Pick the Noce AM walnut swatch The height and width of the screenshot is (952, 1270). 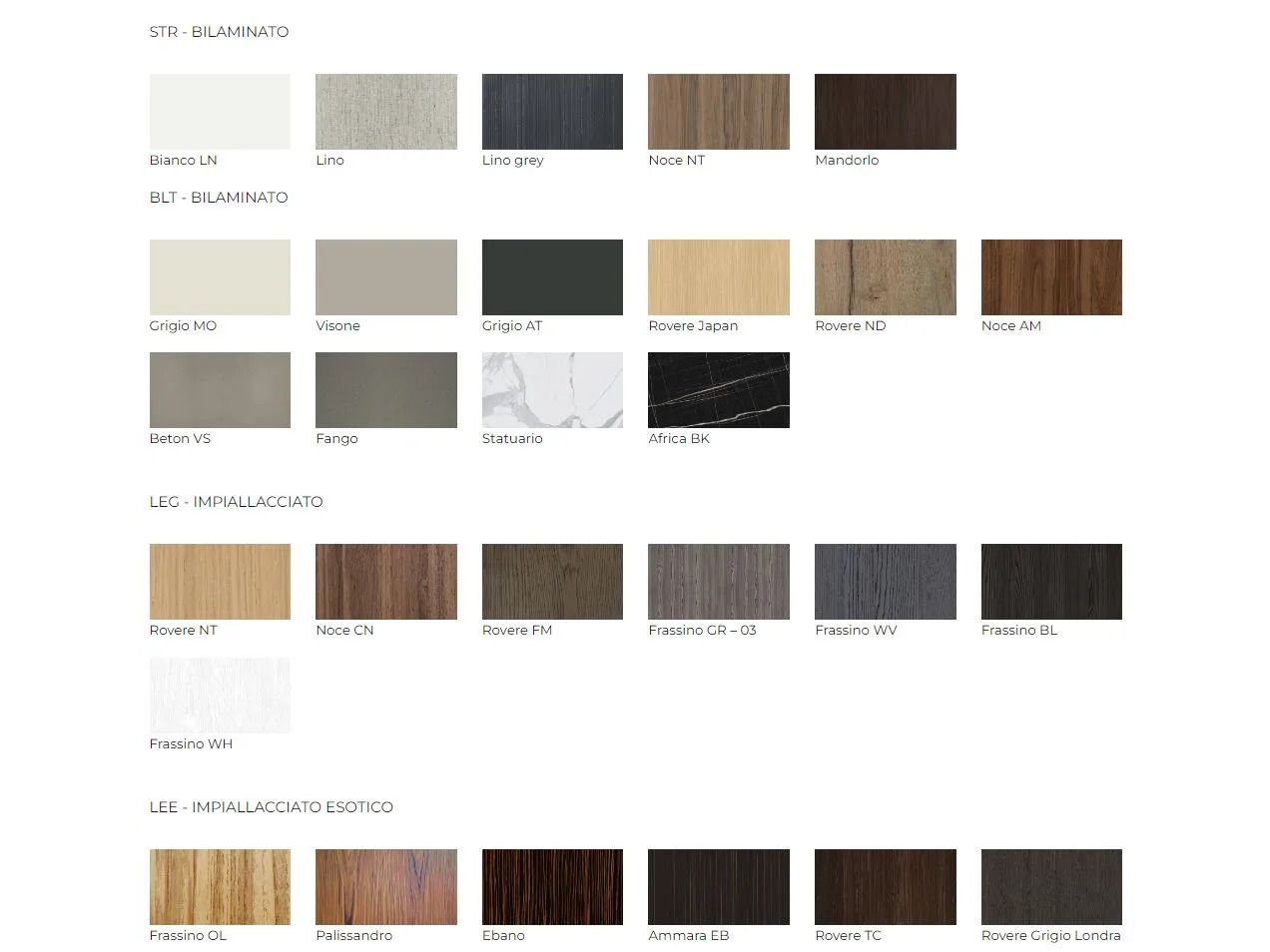point(1051,277)
